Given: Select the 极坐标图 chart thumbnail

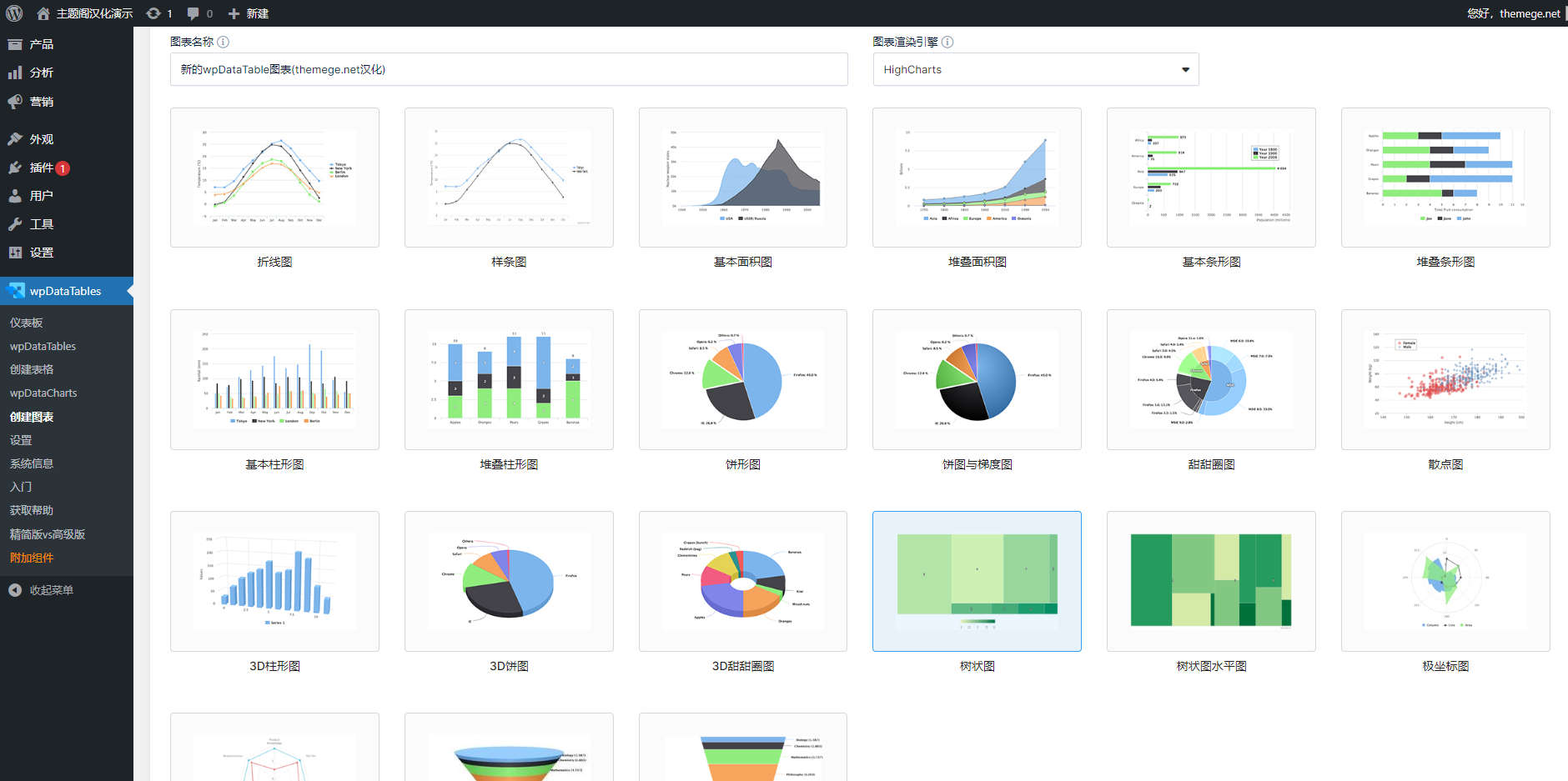Looking at the screenshot, I should coord(1445,581).
